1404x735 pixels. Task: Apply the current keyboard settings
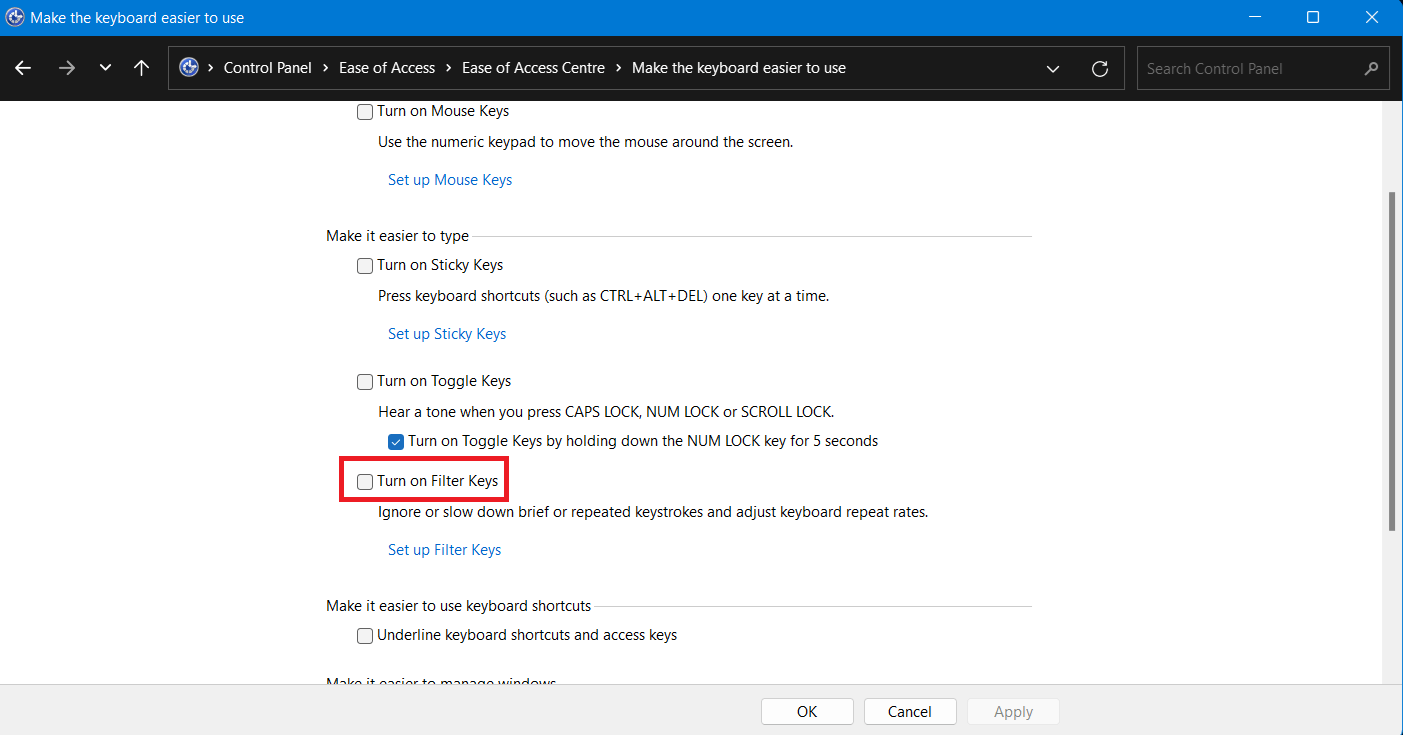click(x=1012, y=711)
